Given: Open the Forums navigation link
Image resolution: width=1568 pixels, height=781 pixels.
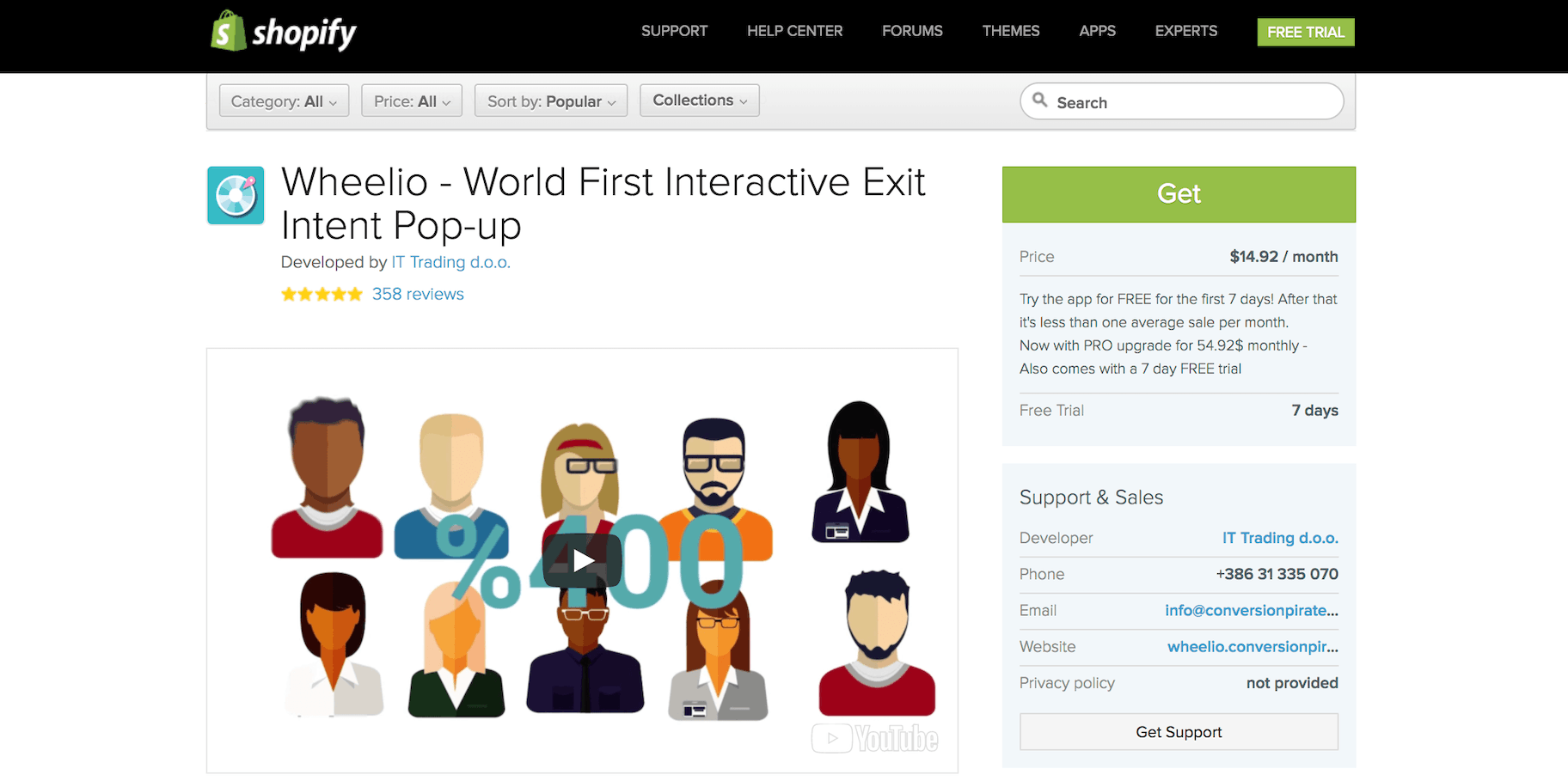Looking at the screenshot, I should [x=912, y=31].
